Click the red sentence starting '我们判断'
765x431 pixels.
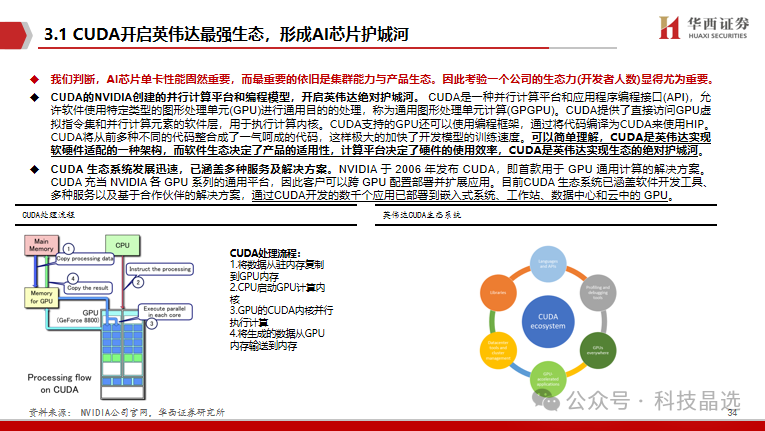click(x=382, y=79)
